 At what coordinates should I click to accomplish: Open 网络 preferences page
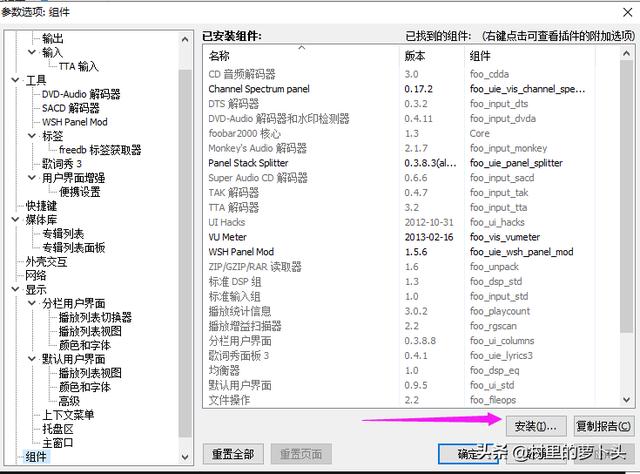tap(36, 276)
